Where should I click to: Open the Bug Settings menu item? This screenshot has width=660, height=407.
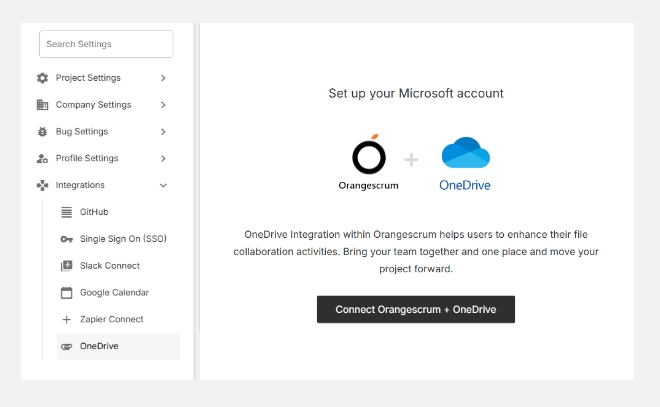click(103, 132)
